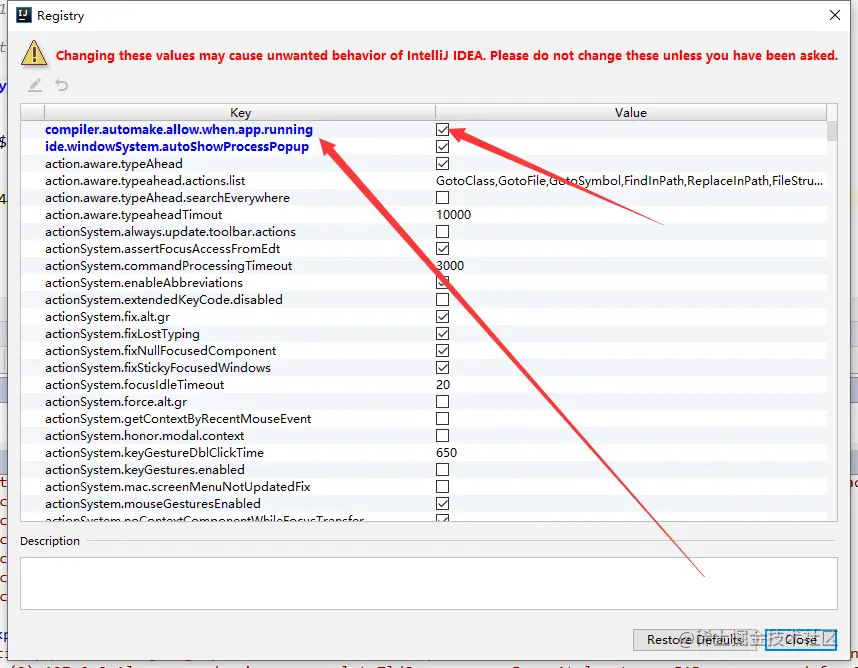Click the 10000 value cell
Image resolution: width=858 pixels, height=668 pixels.
(x=453, y=214)
